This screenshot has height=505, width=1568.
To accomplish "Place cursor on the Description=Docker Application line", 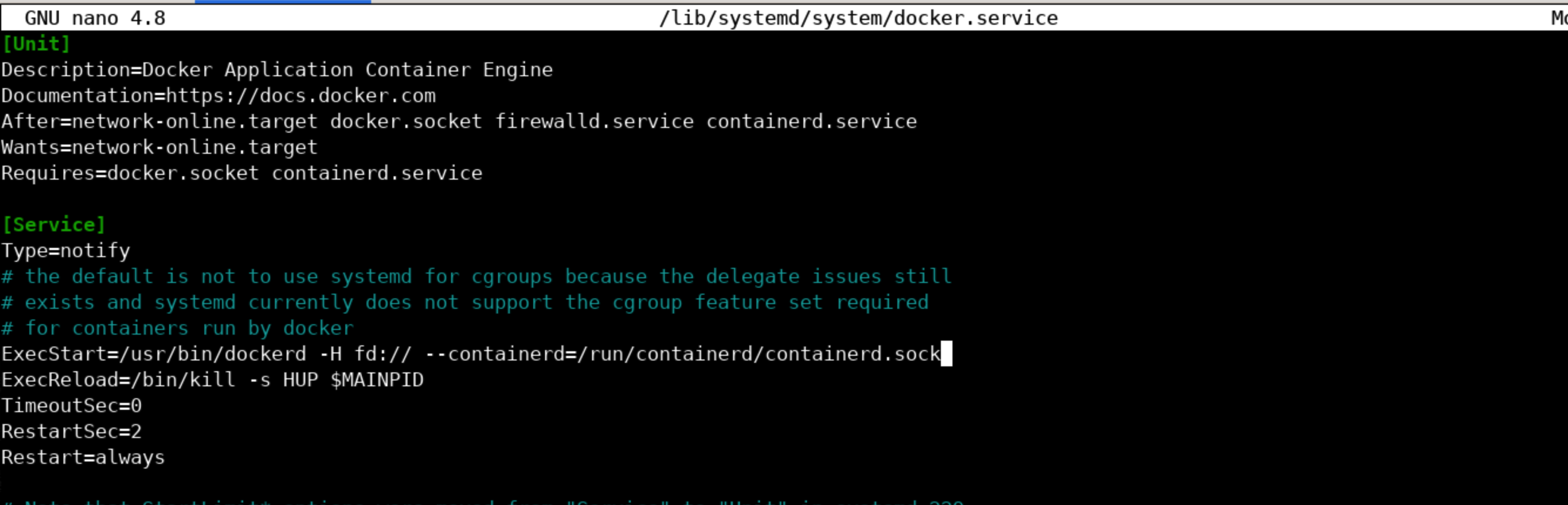I will 277,70.
